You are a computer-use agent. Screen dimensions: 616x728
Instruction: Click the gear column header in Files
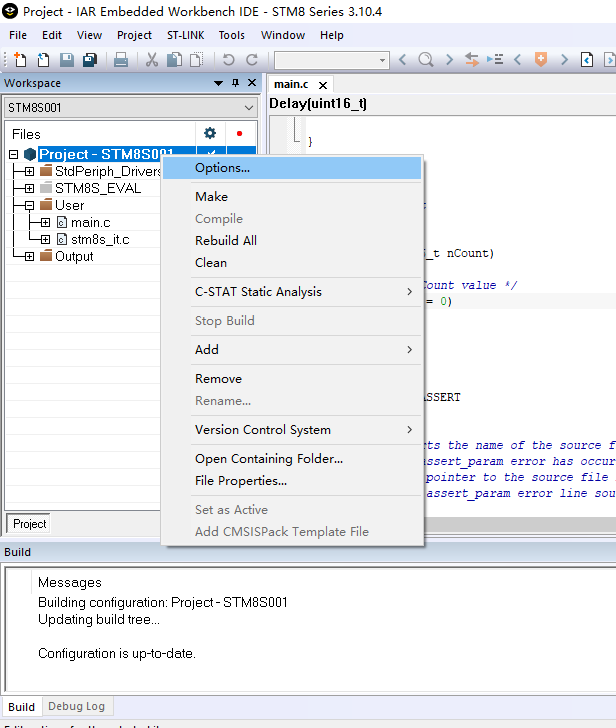(x=210, y=133)
